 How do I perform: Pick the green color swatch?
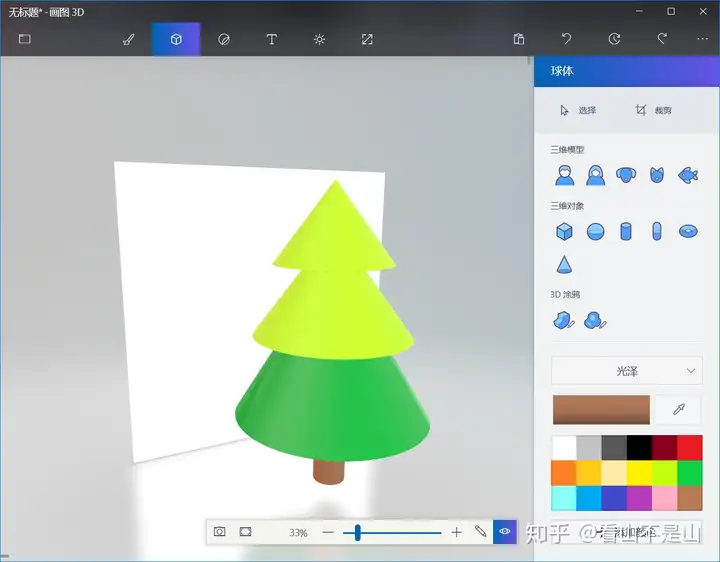pos(690,473)
